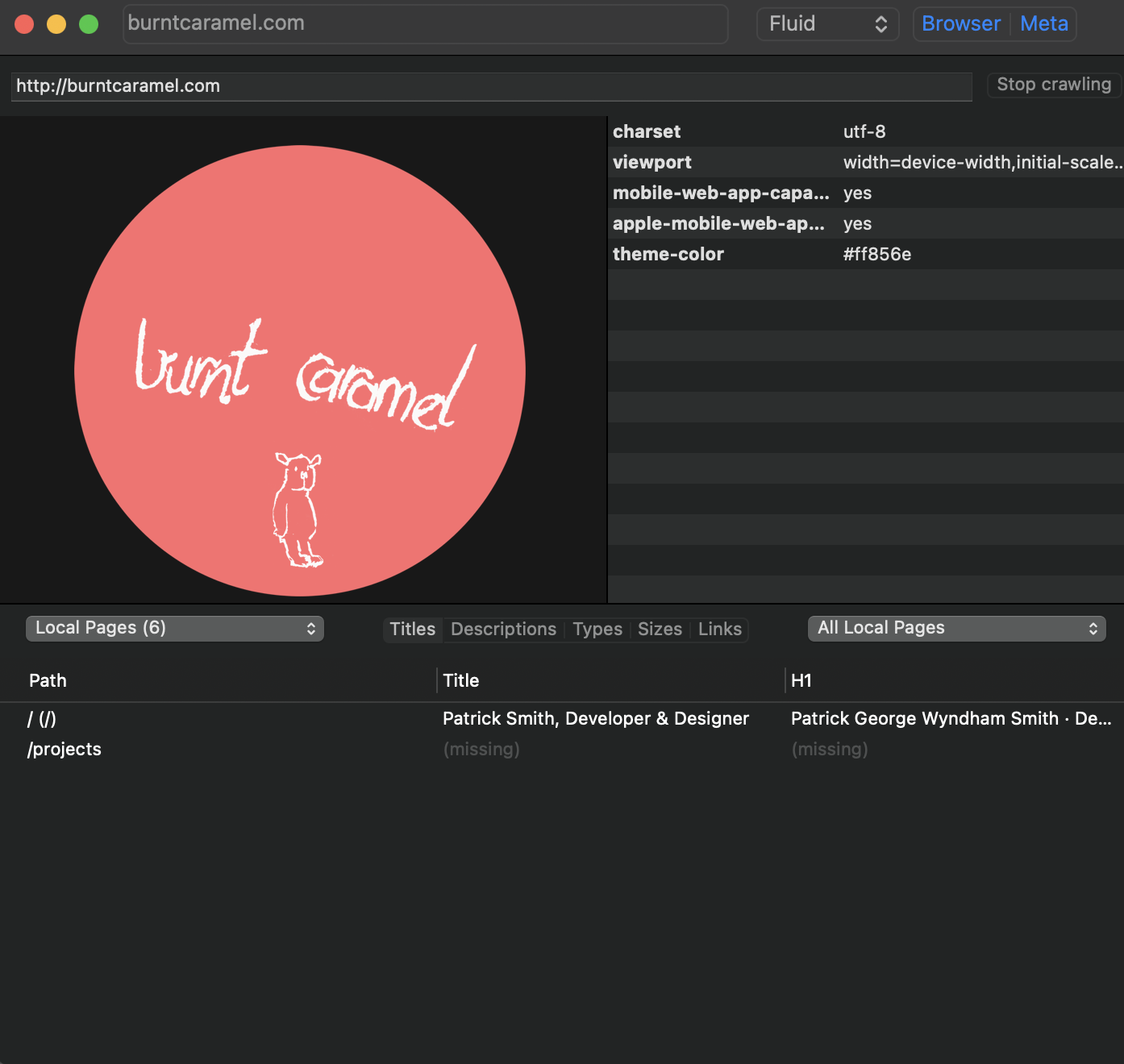Select the Sizes segment
The width and height of the screenshot is (1124, 1064).
660,629
